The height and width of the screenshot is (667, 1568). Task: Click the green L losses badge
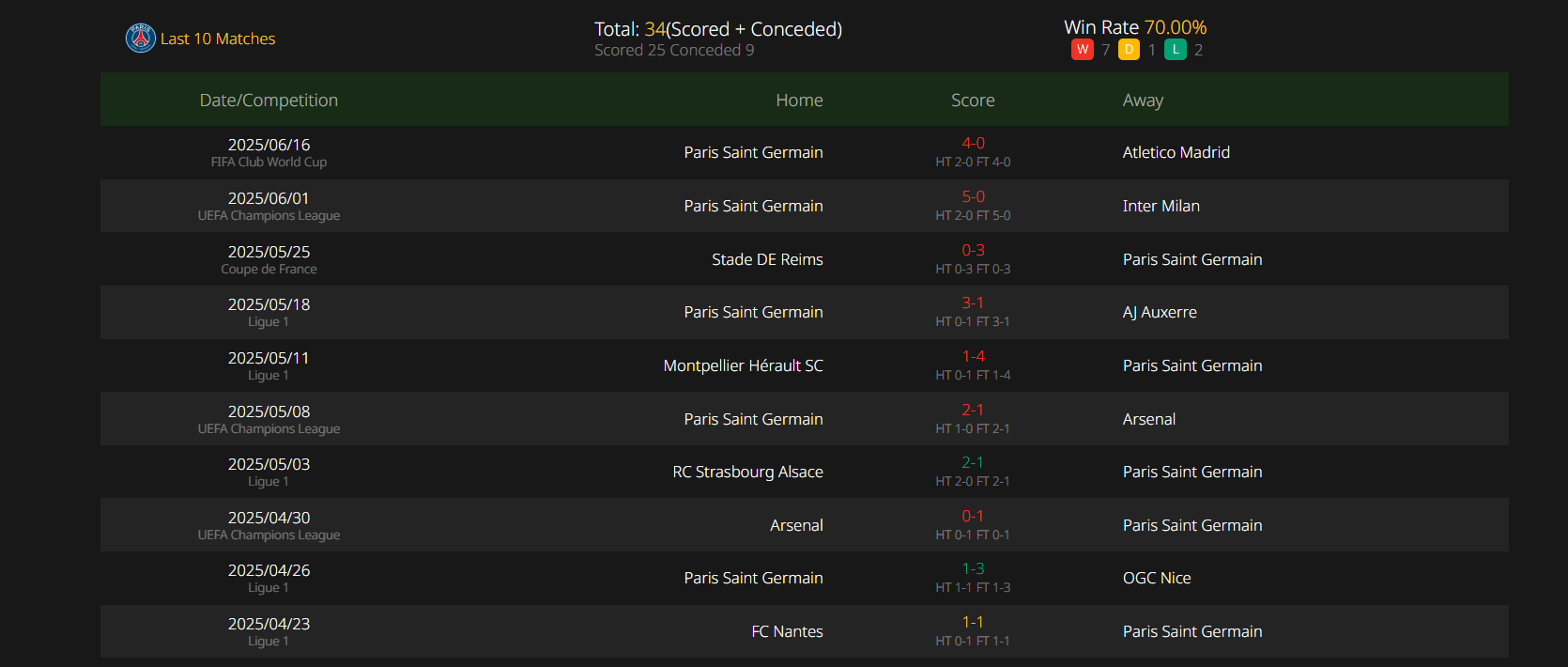[1176, 50]
